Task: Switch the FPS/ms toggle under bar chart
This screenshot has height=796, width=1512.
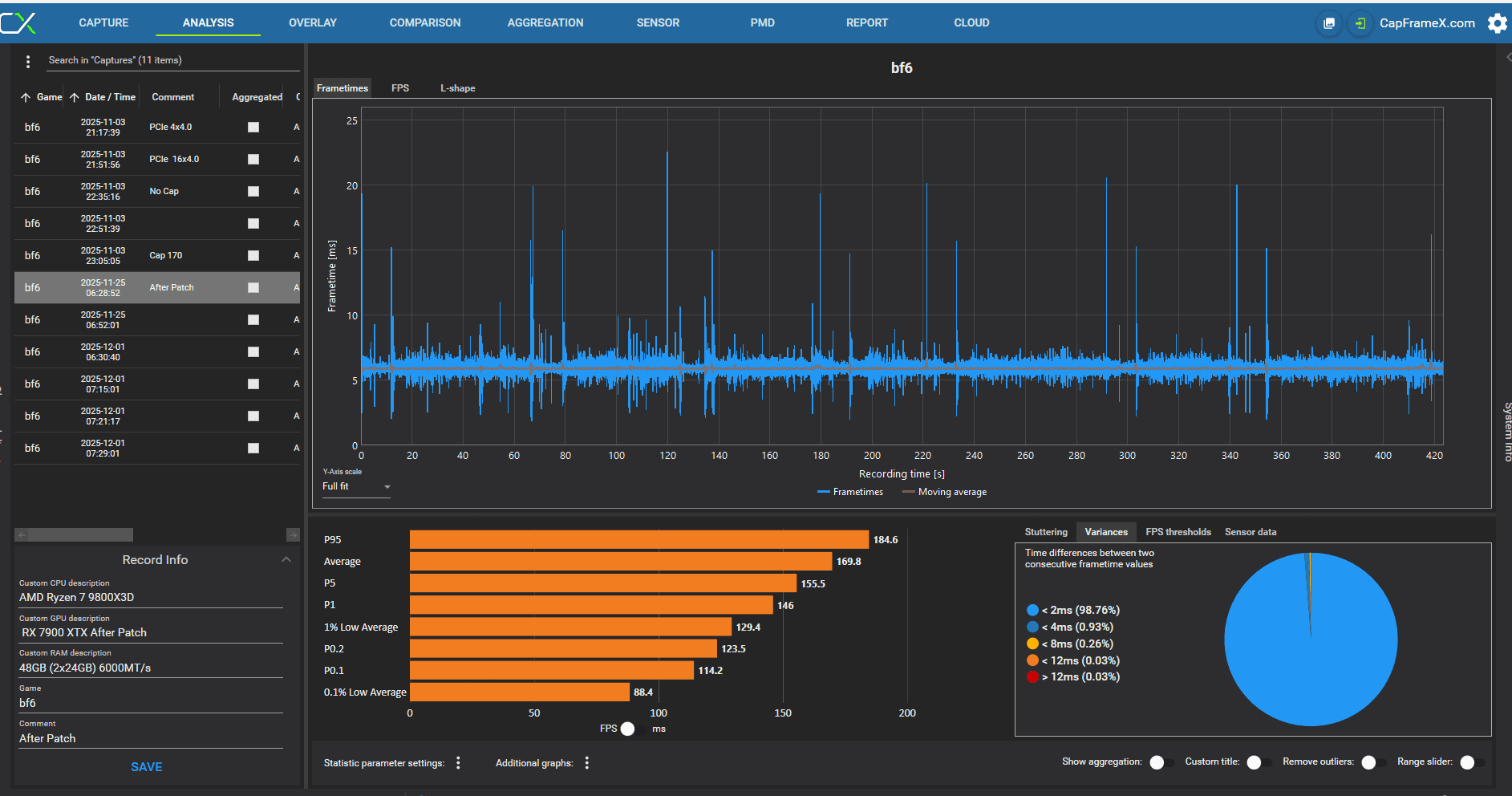Action: tap(632, 729)
